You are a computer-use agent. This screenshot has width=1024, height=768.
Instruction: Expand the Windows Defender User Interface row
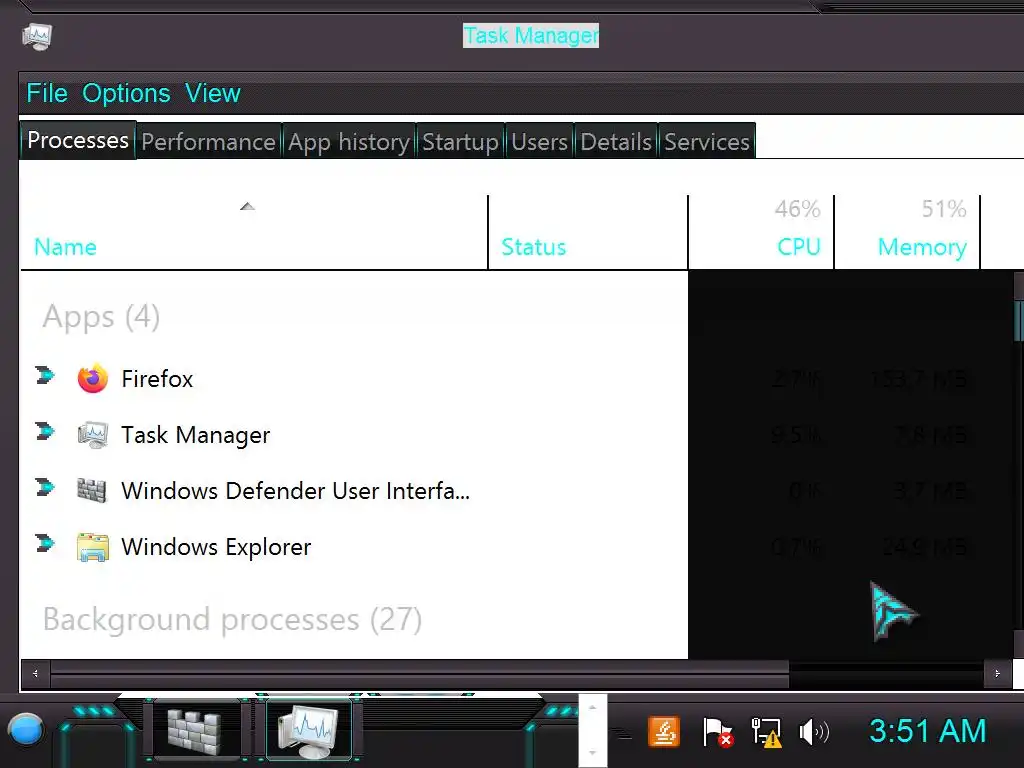[x=44, y=488]
